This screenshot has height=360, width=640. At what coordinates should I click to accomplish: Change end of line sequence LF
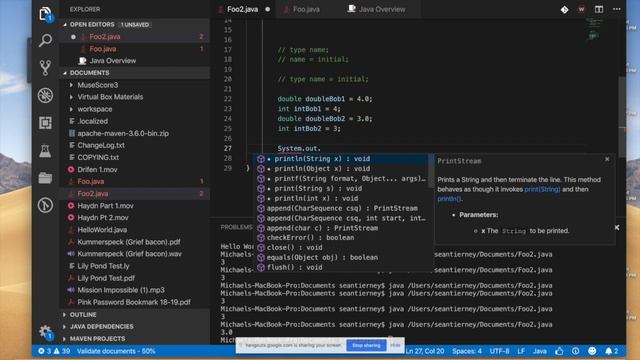[521, 351]
